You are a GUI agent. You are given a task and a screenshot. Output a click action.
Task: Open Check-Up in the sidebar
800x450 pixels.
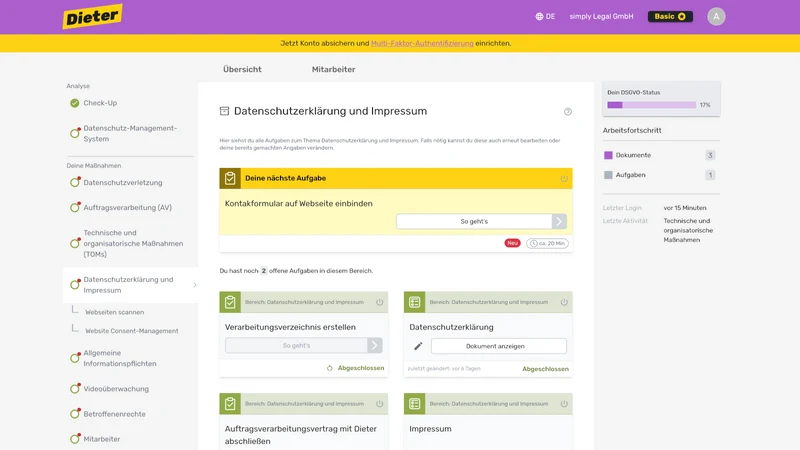pos(100,103)
